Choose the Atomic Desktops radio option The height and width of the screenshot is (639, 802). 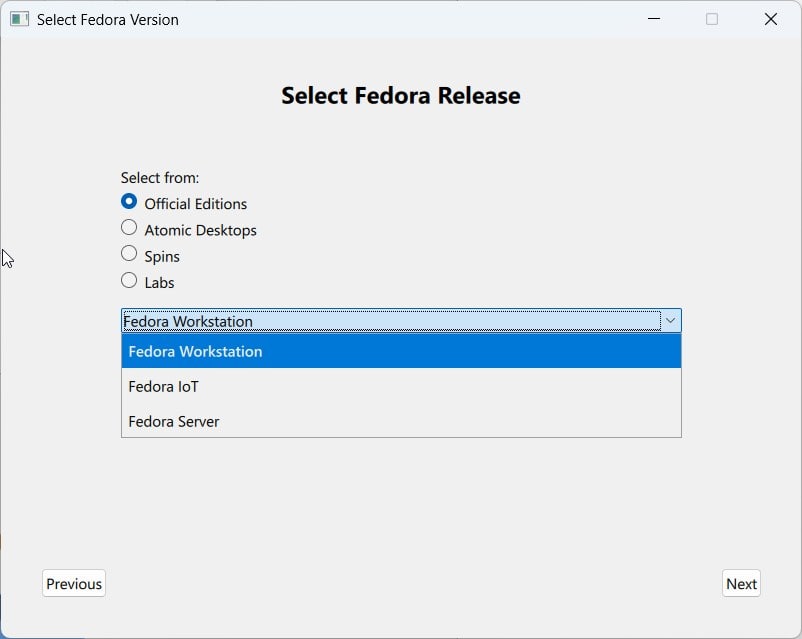click(129, 228)
